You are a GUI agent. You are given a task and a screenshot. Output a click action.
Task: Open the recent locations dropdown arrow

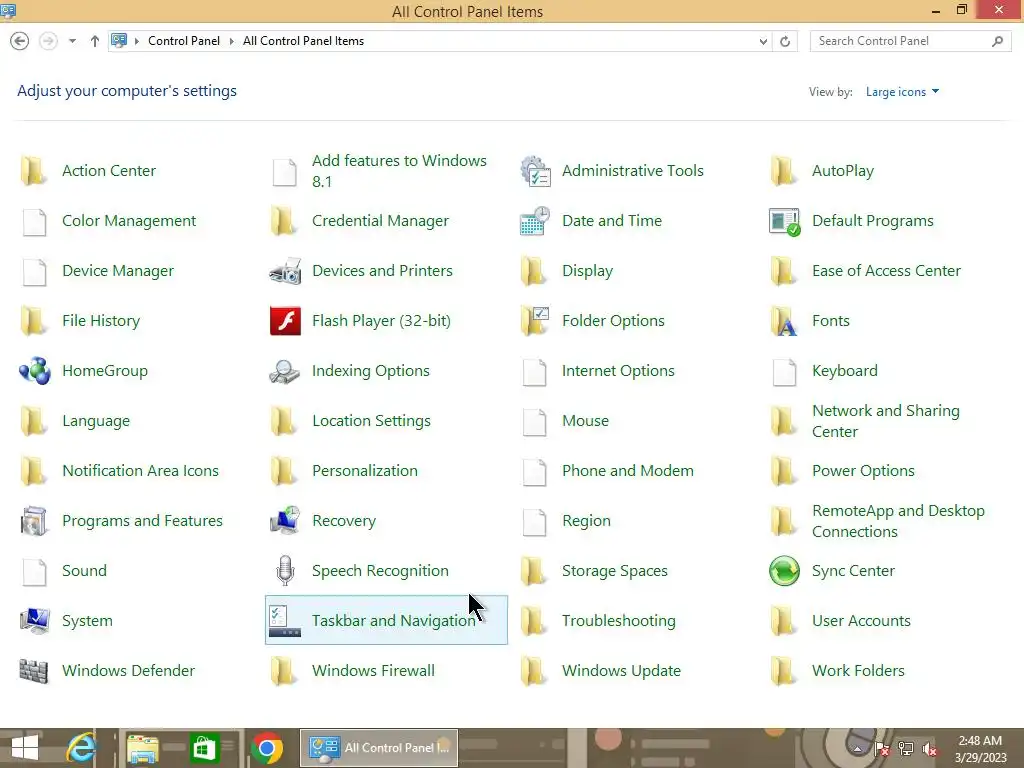pyautogui.click(x=72, y=41)
